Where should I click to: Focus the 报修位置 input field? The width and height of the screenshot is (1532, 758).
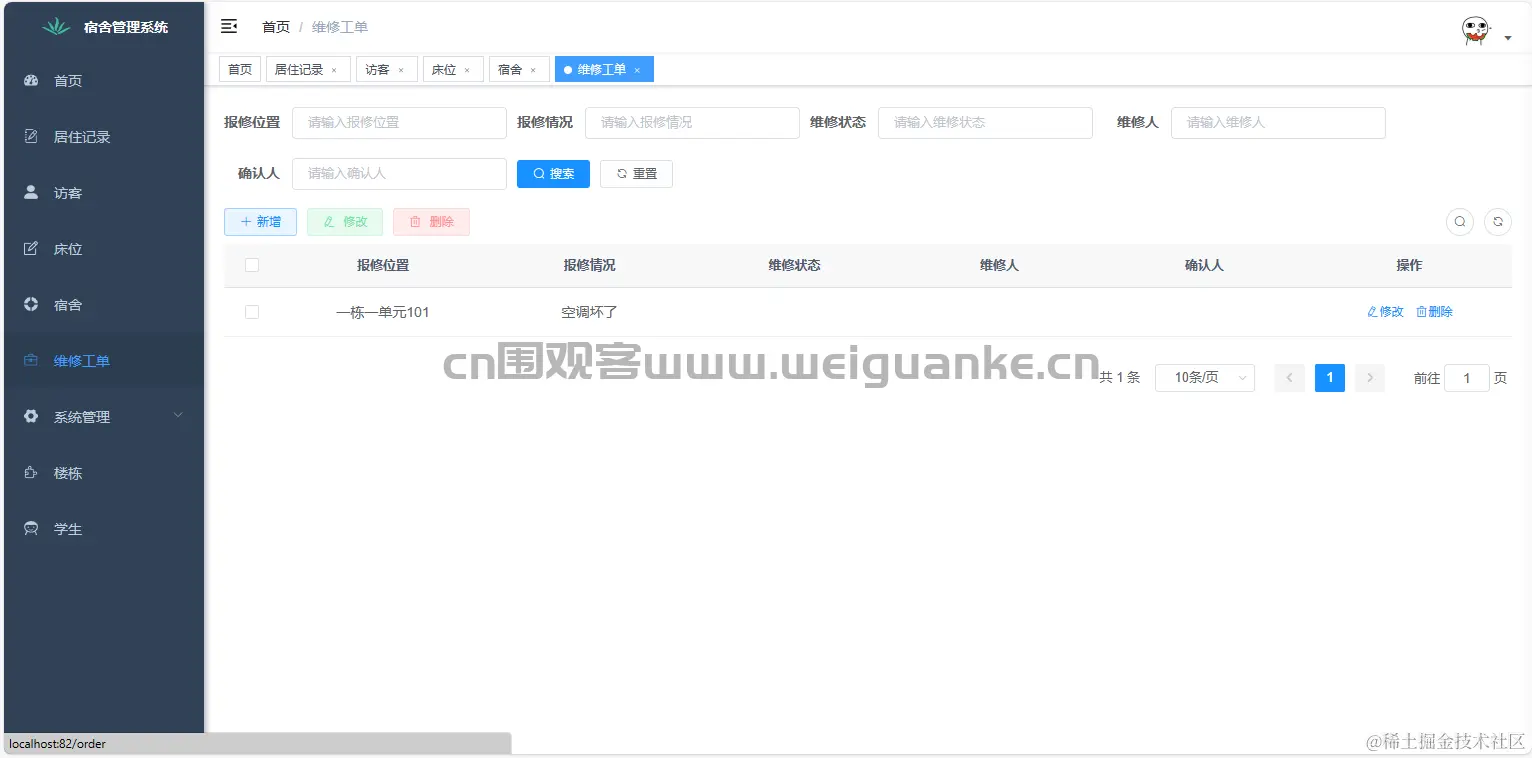399,122
